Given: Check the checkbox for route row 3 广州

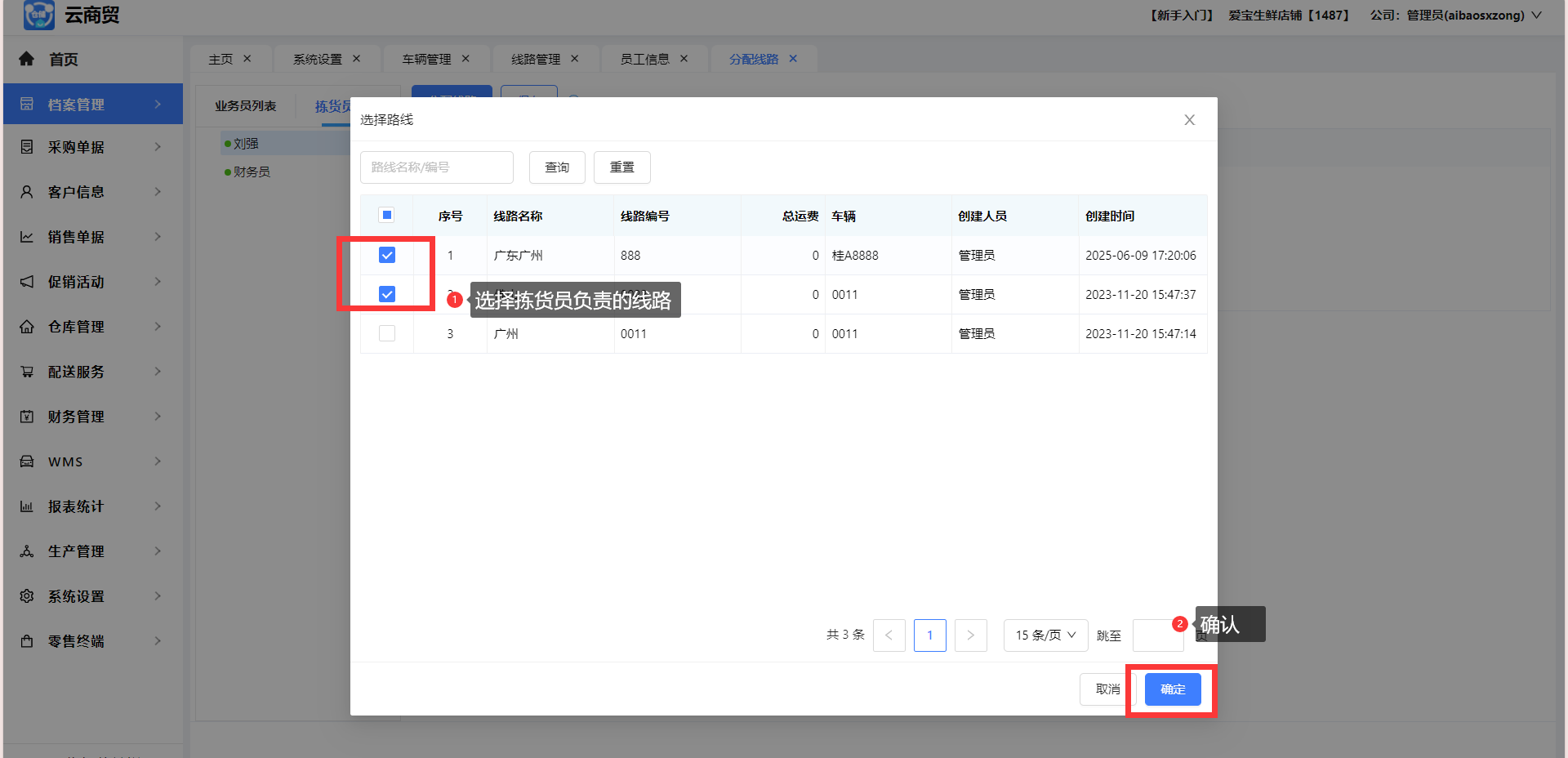Looking at the screenshot, I should click(387, 333).
